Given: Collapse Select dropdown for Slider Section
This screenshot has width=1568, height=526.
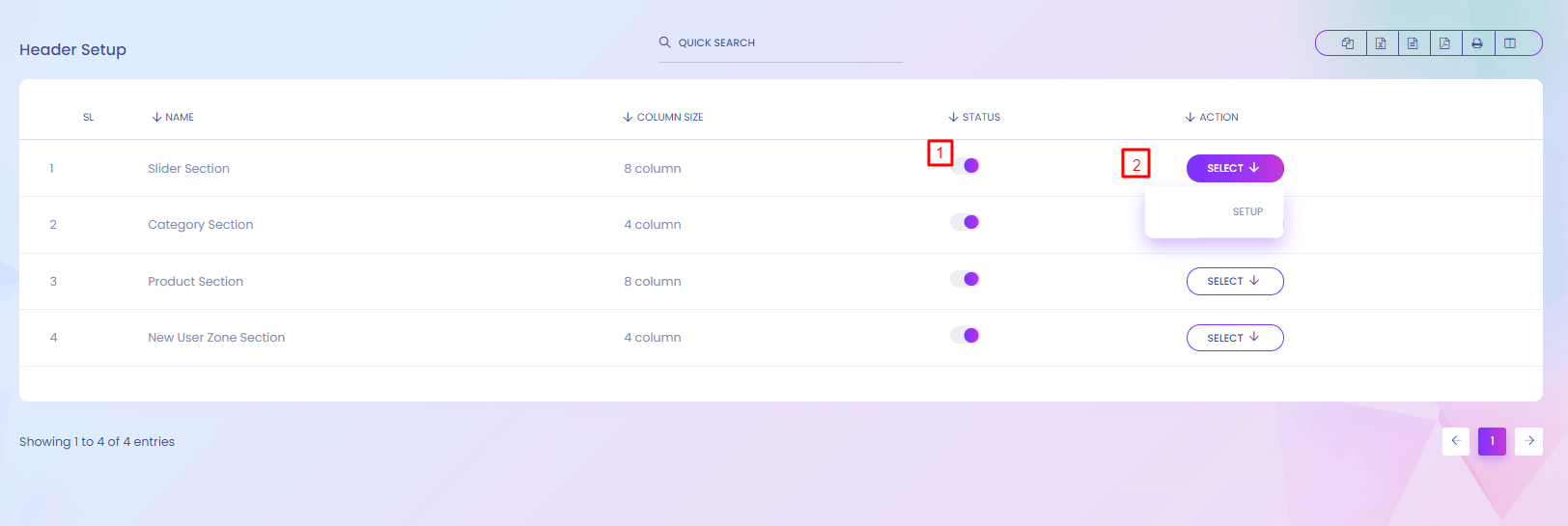Looking at the screenshot, I should coord(1234,168).
